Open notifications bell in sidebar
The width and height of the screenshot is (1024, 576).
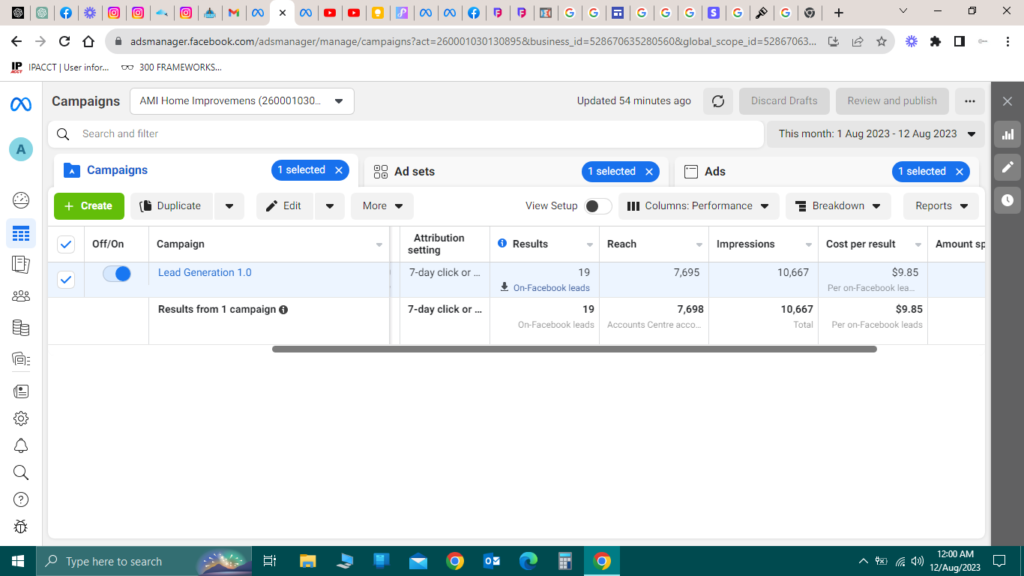[21, 446]
